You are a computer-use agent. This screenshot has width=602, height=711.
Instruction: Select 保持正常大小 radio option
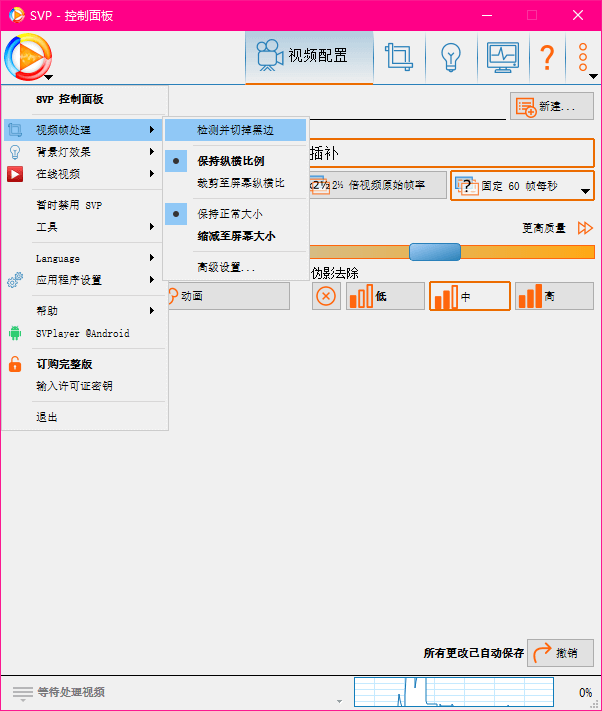(x=230, y=214)
